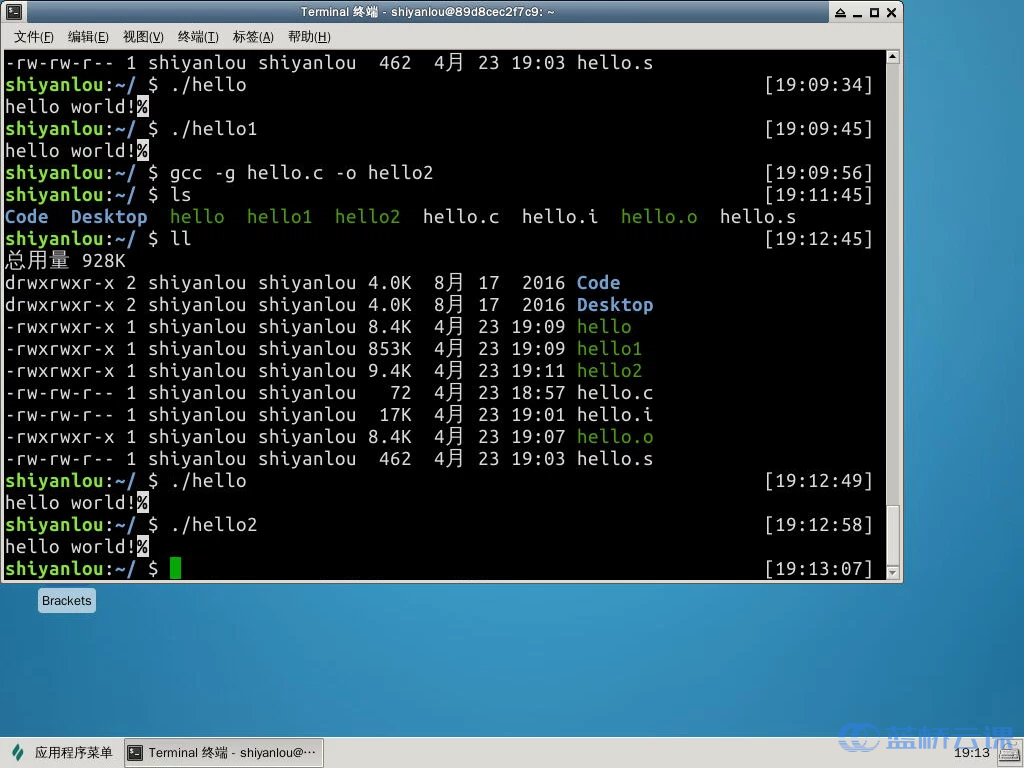Screen dimensions: 1024x768
Task: Close the terminal window
Action: pyautogui.click(x=891, y=12)
